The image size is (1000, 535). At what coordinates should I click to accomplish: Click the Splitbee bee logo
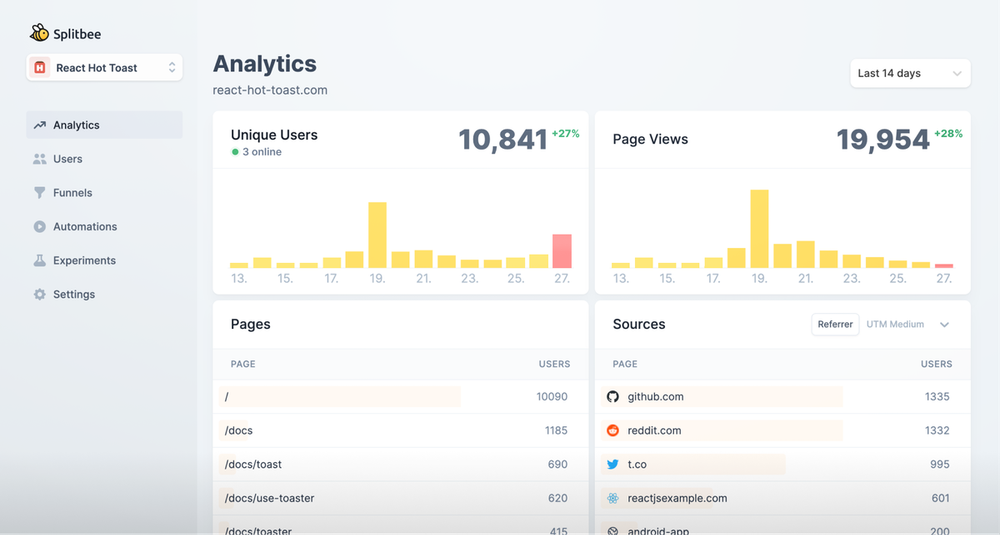[x=39, y=33]
